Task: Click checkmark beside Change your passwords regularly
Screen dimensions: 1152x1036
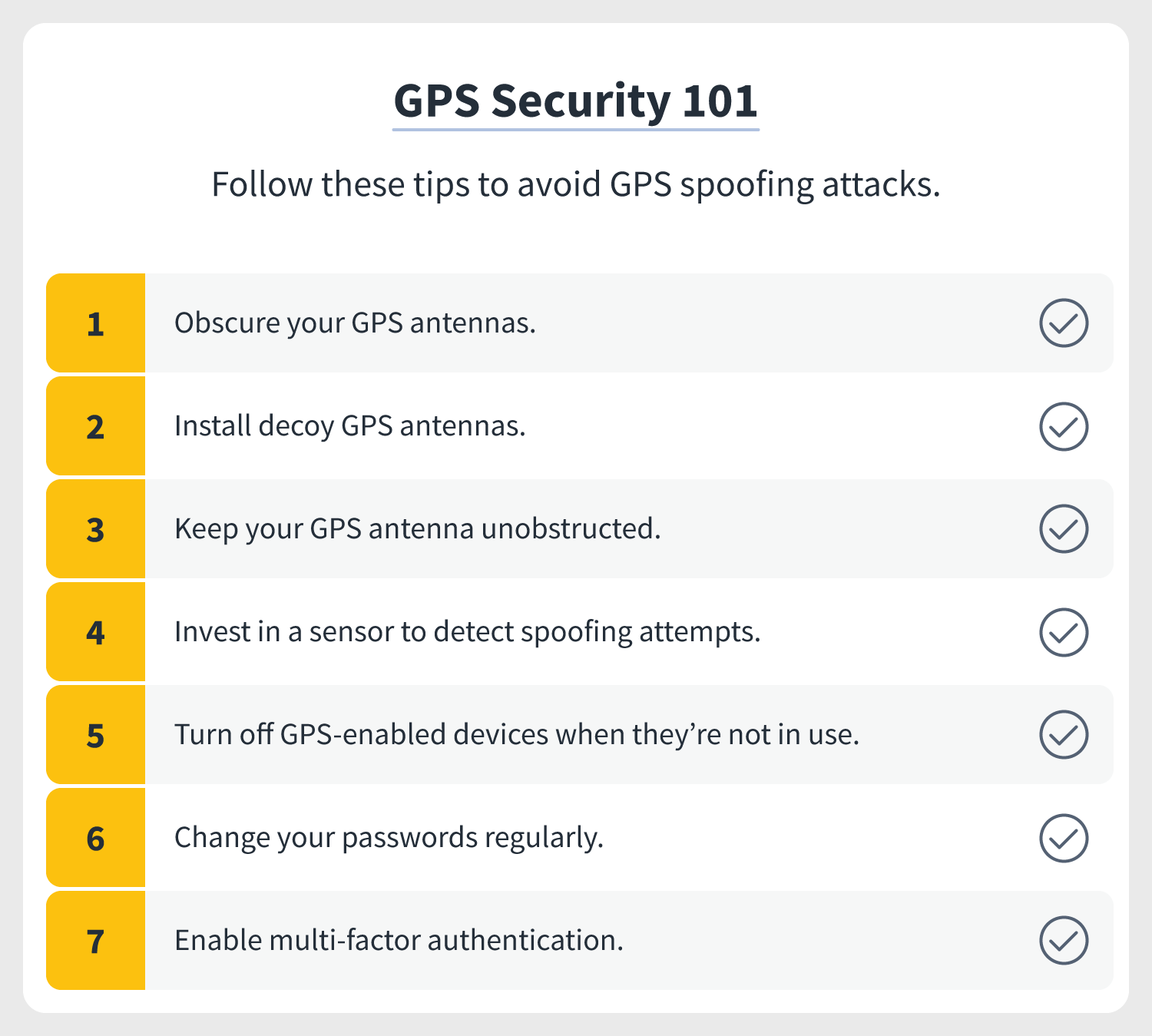Action: (x=1064, y=838)
